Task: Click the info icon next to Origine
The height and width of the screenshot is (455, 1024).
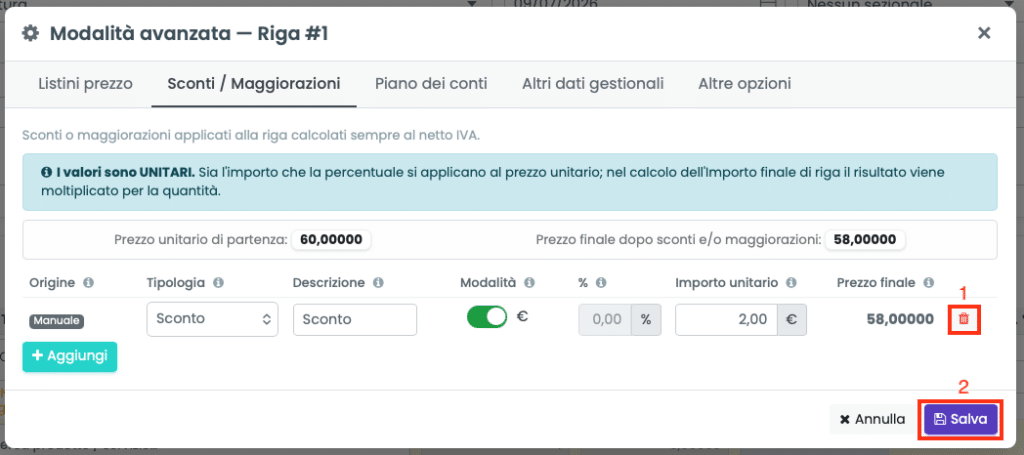Action: pyautogui.click(x=88, y=283)
